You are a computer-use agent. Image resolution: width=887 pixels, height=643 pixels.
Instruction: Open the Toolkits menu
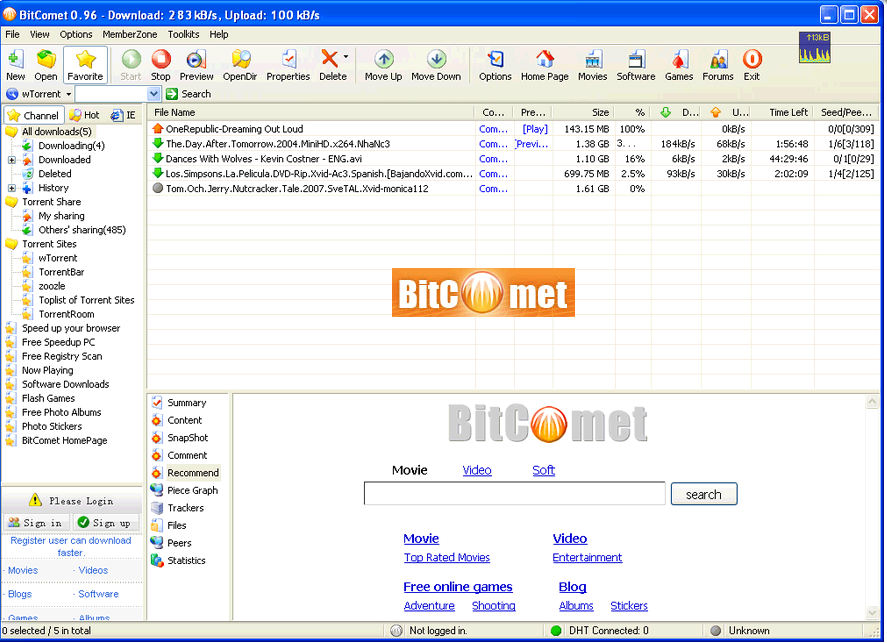pyautogui.click(x=183, y=34)
